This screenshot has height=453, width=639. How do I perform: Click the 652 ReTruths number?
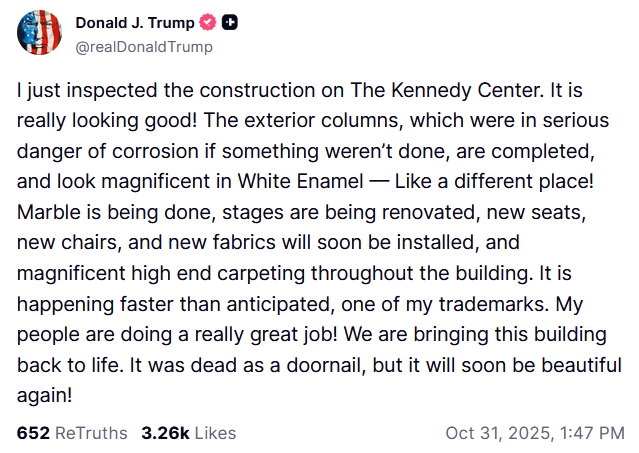tap(33, 433)
